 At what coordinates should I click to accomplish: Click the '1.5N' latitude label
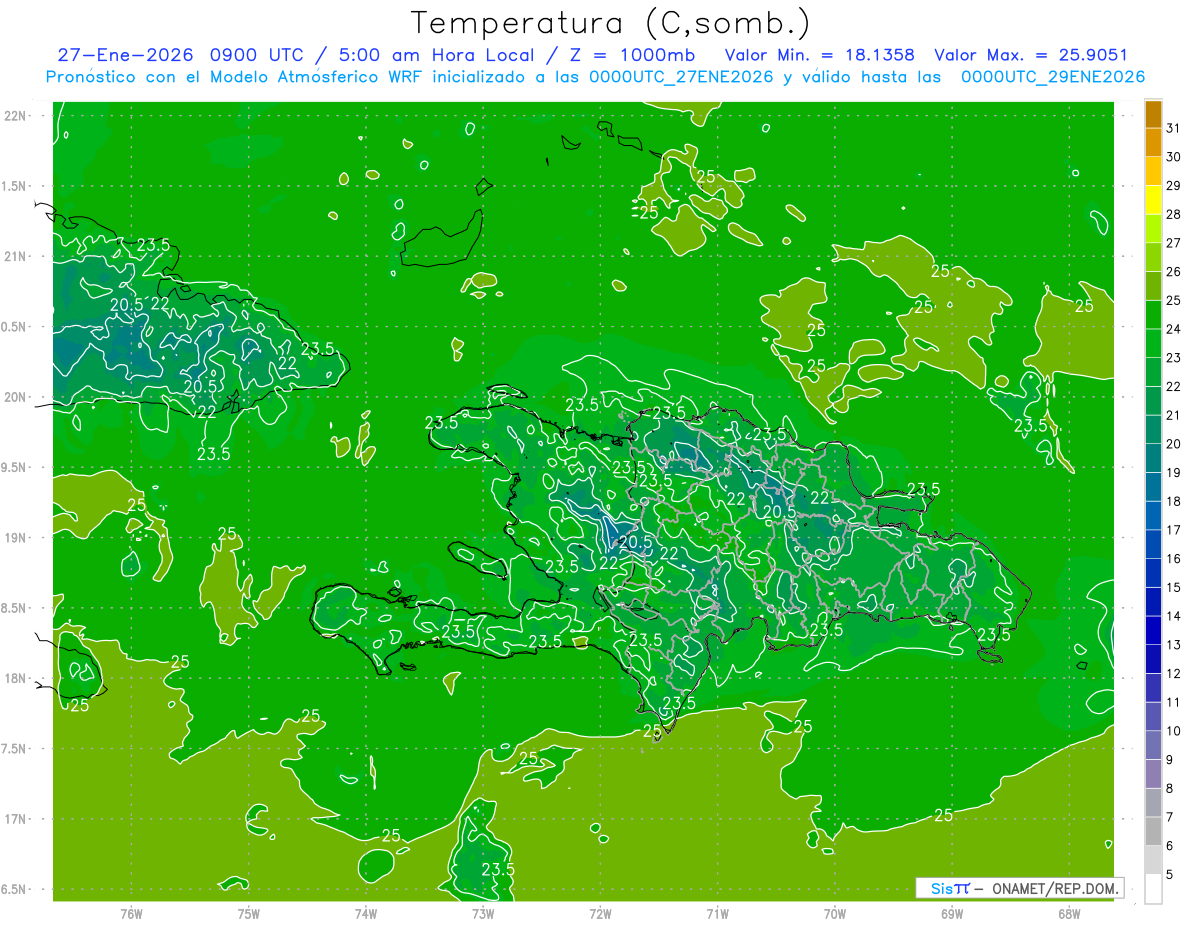tap(15, 186)
